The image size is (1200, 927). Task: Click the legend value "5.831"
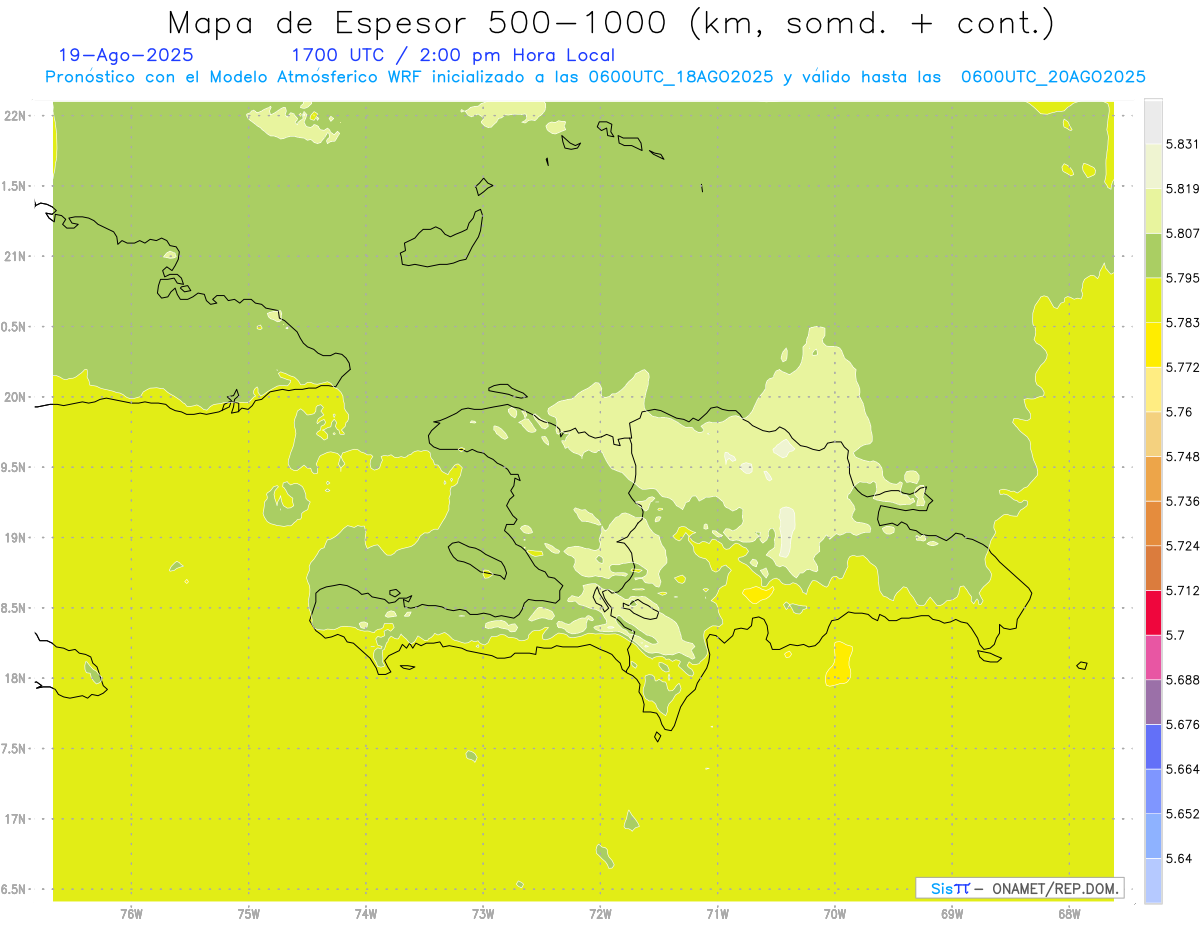click(1183, 144)
